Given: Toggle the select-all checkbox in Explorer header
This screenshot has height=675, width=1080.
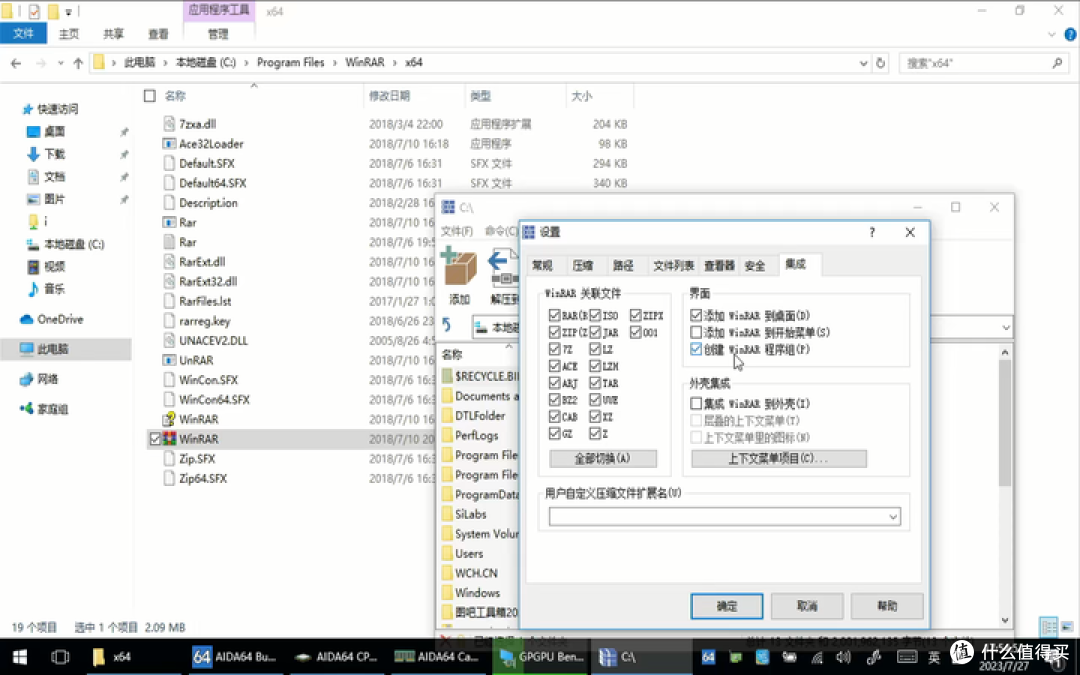Looking at the screenshot, I should coord(149,96).
